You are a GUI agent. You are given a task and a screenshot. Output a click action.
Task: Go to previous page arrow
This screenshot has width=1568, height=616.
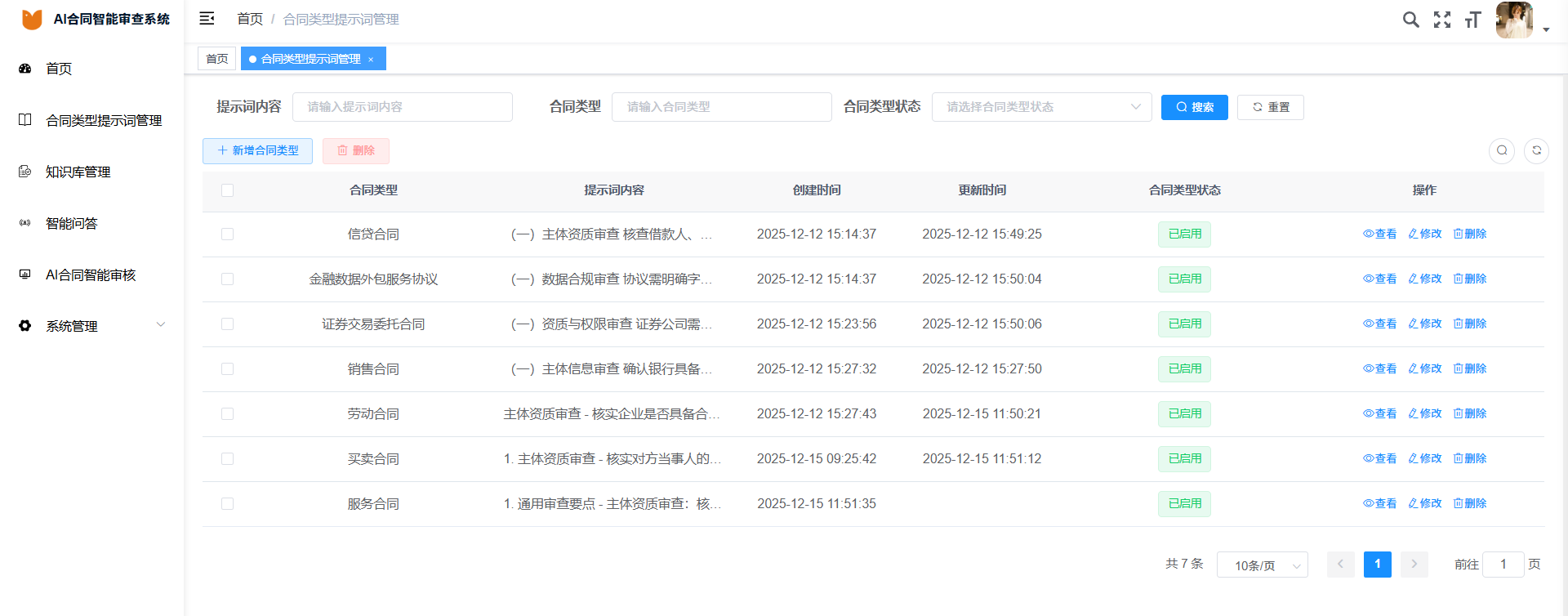click(x=1340, y=565)
